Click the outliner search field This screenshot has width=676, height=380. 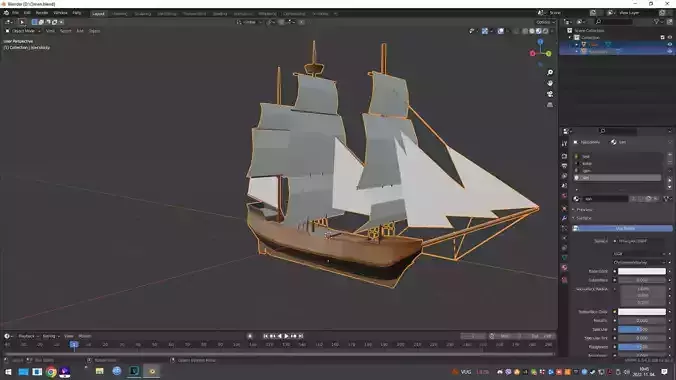click(x=614, y=22)
